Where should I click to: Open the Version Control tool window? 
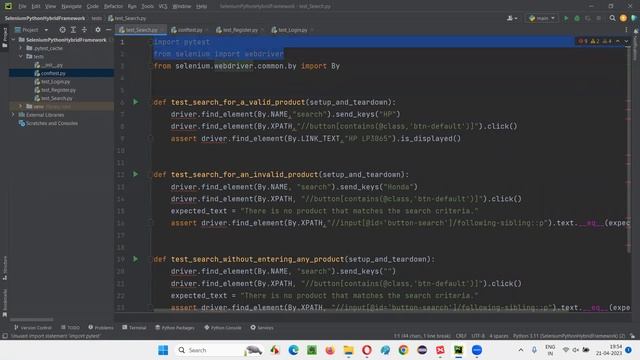[x=33, y=327]
